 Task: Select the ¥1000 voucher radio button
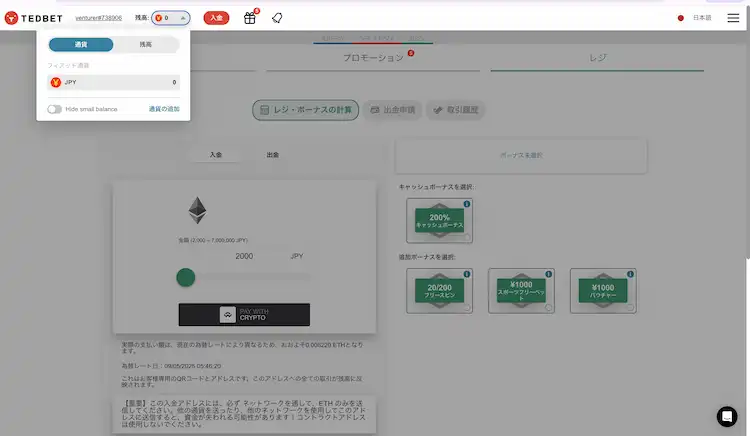tap(630, 307)
